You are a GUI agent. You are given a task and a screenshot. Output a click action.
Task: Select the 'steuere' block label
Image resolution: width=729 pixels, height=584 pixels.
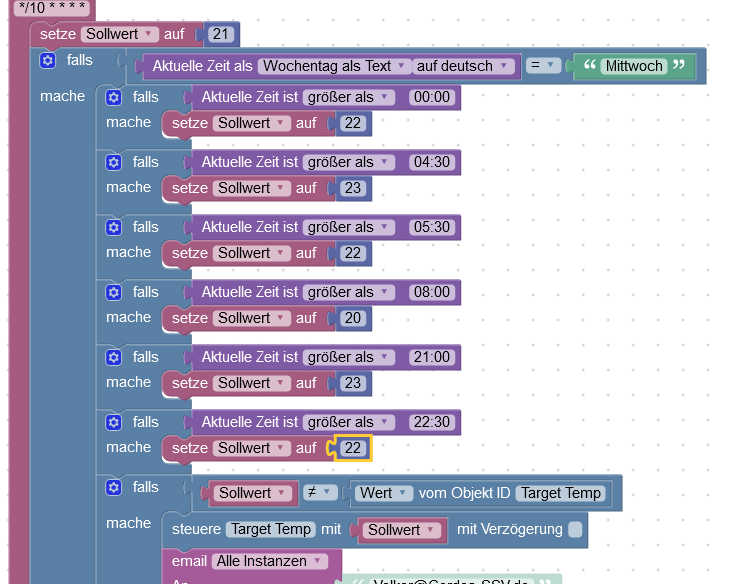[196, 529]
